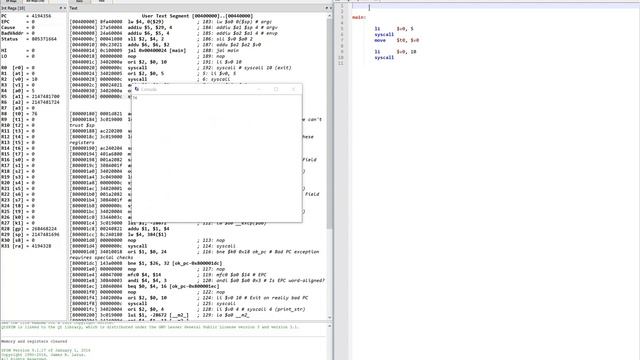
Task: Click the Memory and registers cleared message
Action: [34, 341]
